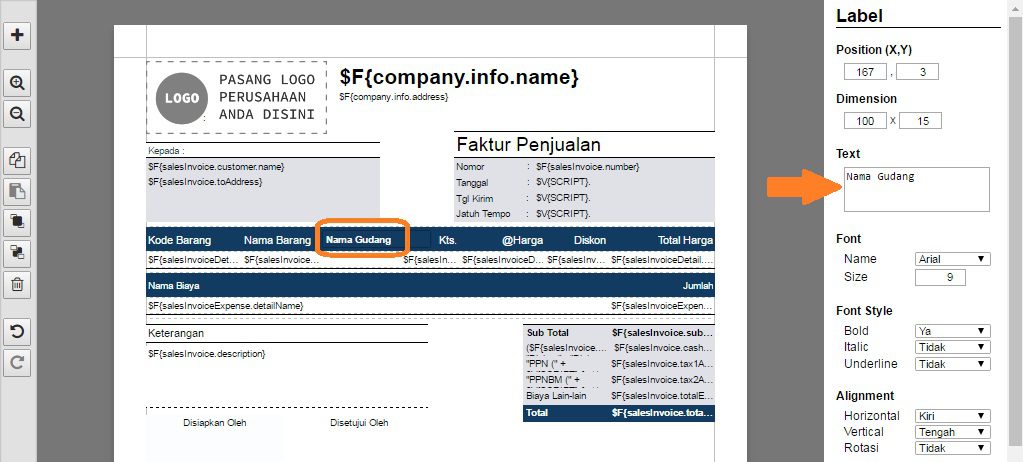Click the Text field containing Nama Gudang
The image size is (1023, 462).
pyautogui.click(x=916, y=189)
